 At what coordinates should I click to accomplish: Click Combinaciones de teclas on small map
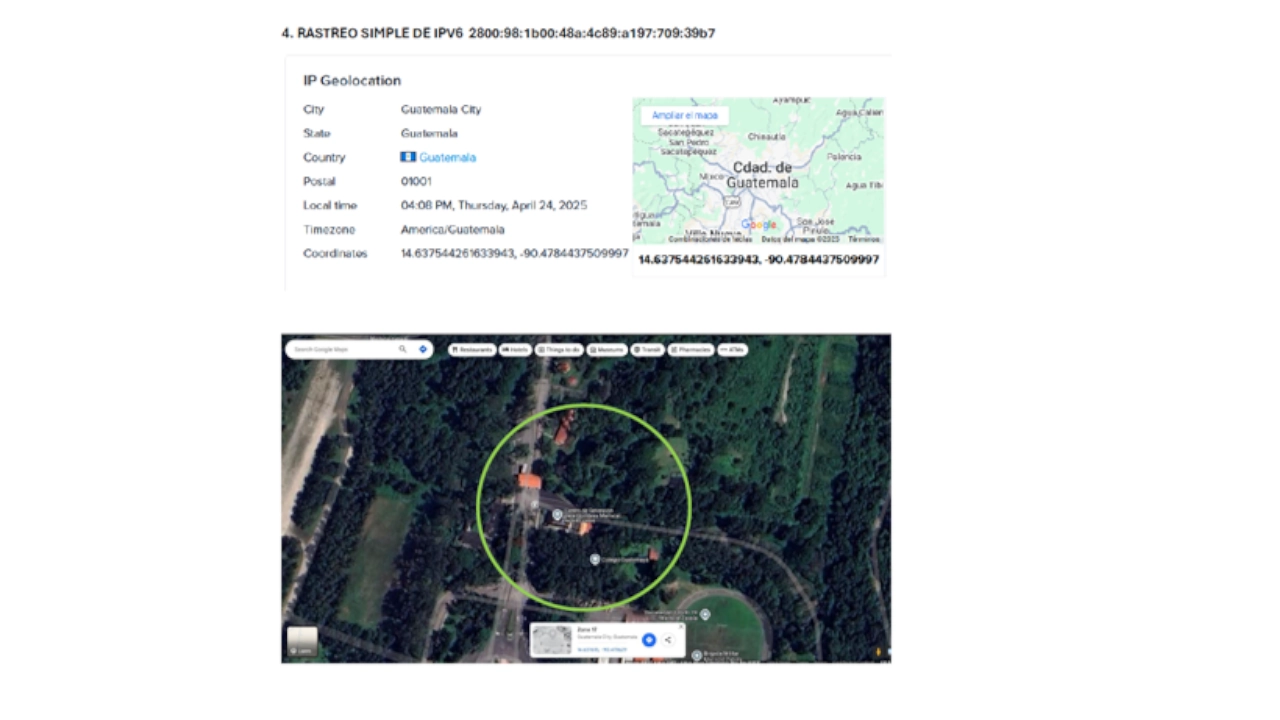point(710,239)
